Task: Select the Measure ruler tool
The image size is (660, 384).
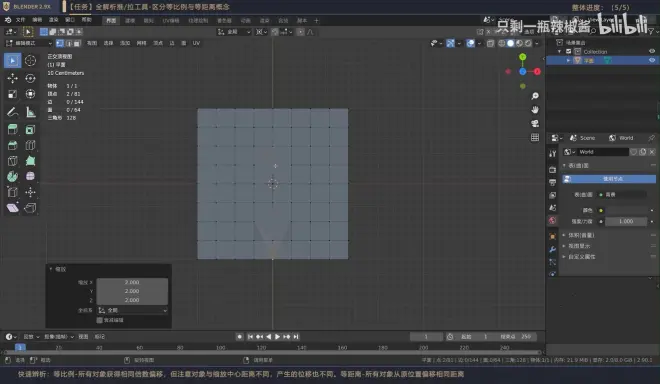Action: [30, 112]
